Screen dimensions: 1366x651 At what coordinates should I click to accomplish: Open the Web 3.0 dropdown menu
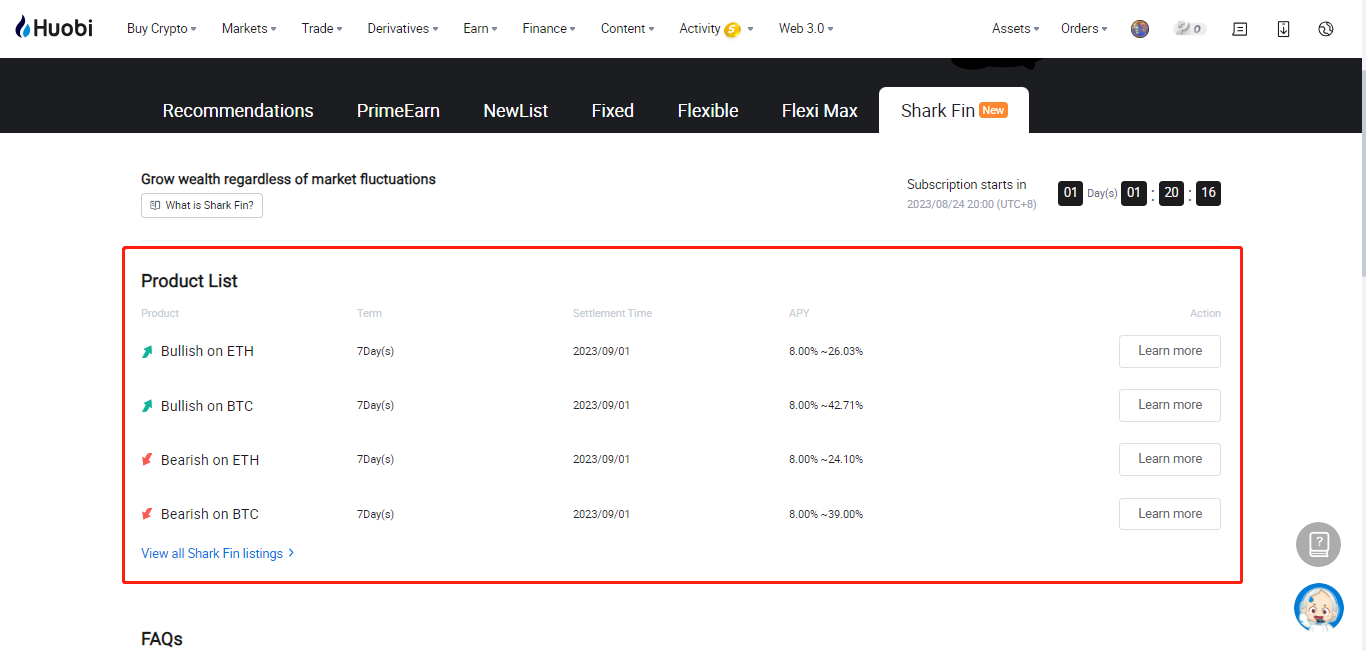tap(806, 29)
